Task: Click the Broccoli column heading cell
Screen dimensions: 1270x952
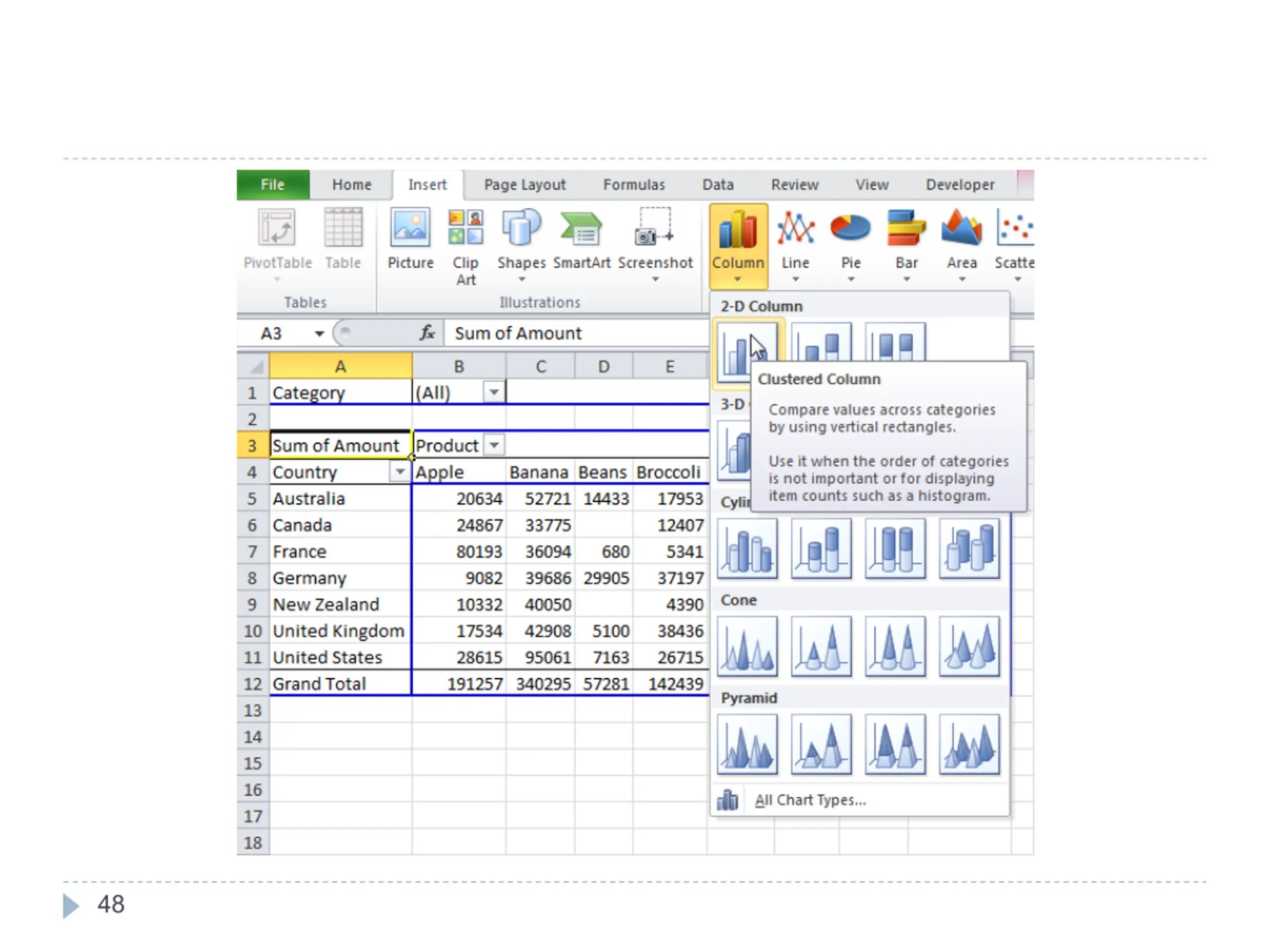Action: [x=671, y=472]
